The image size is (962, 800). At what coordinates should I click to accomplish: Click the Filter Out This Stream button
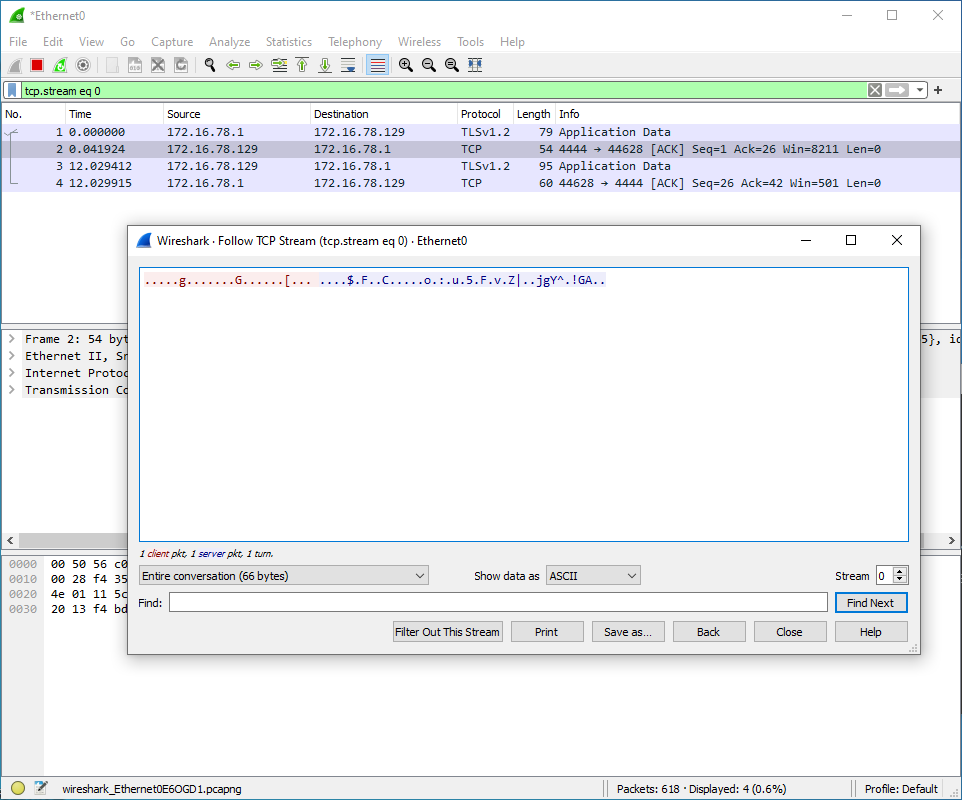coord(447,632)
